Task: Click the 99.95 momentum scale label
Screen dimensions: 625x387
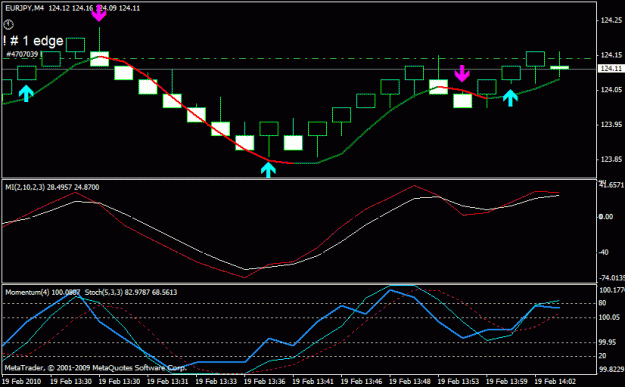Action: coord(608,342)
